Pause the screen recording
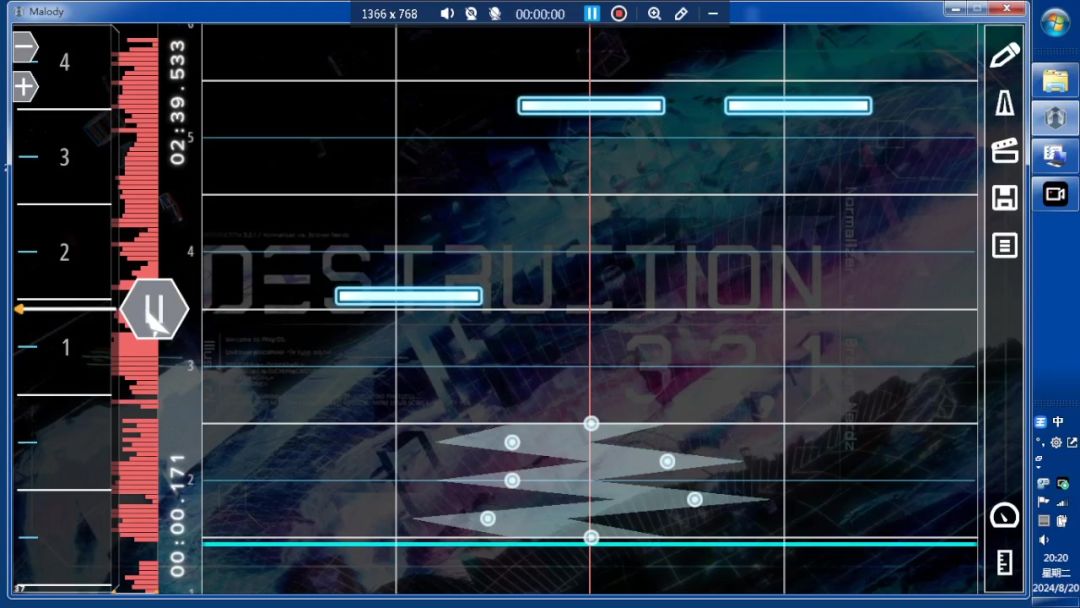1080x608 pixels. click(x=592, y=14)
